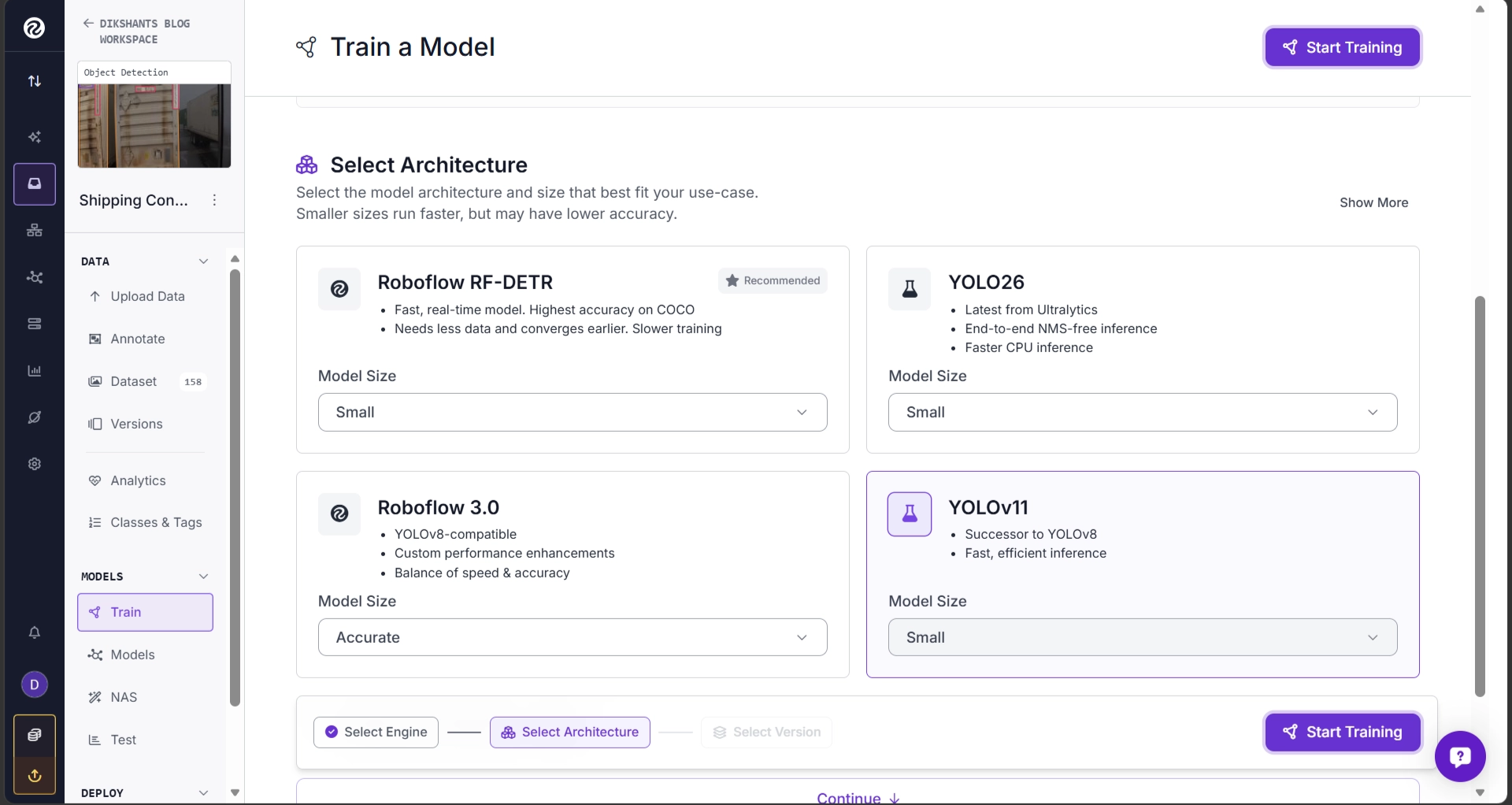Open the highlighted projects icon in the dark sidebar
The height and width of the screenshot is (805, 1512).
[35, 184]
